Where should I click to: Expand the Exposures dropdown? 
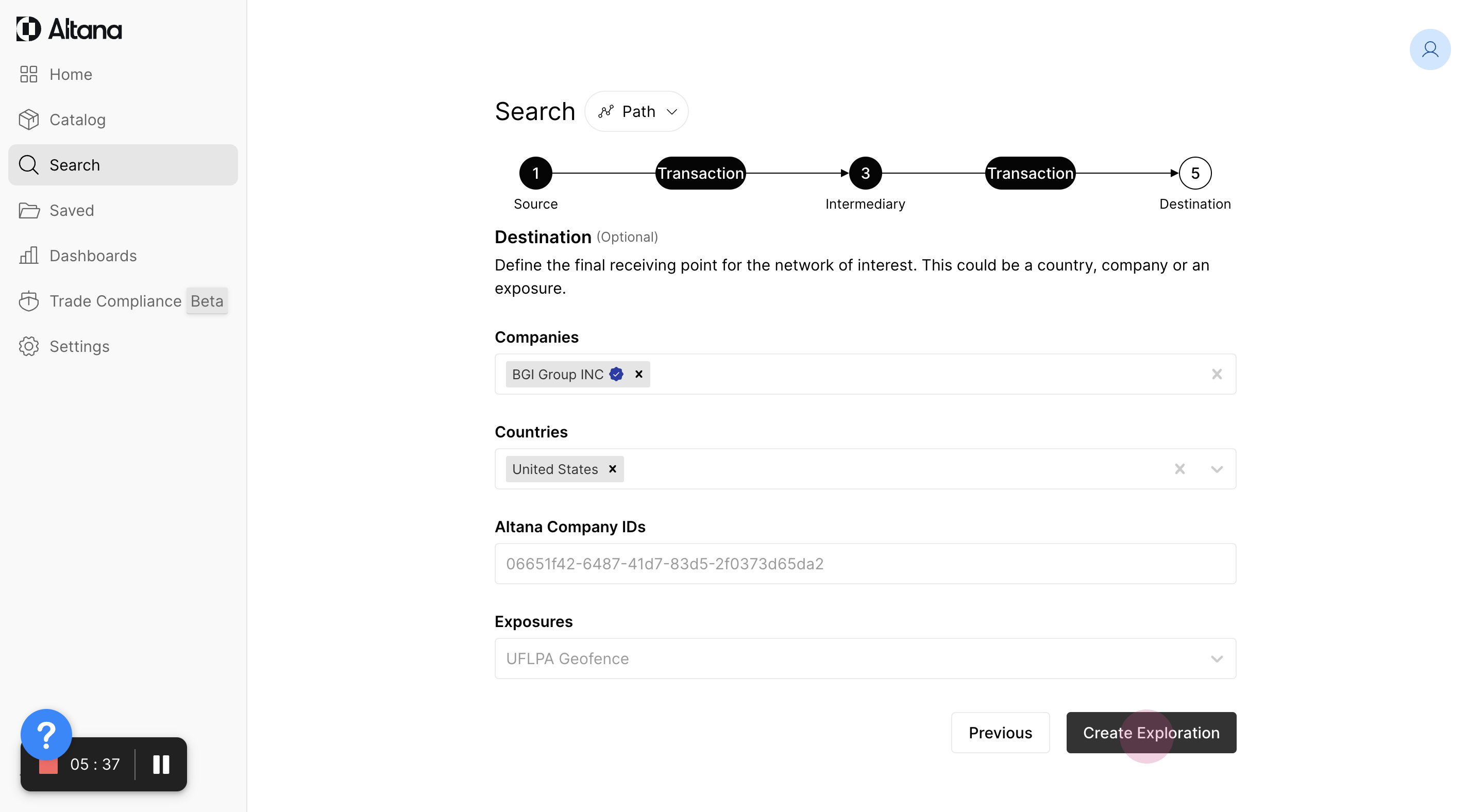click(1216, 658)
